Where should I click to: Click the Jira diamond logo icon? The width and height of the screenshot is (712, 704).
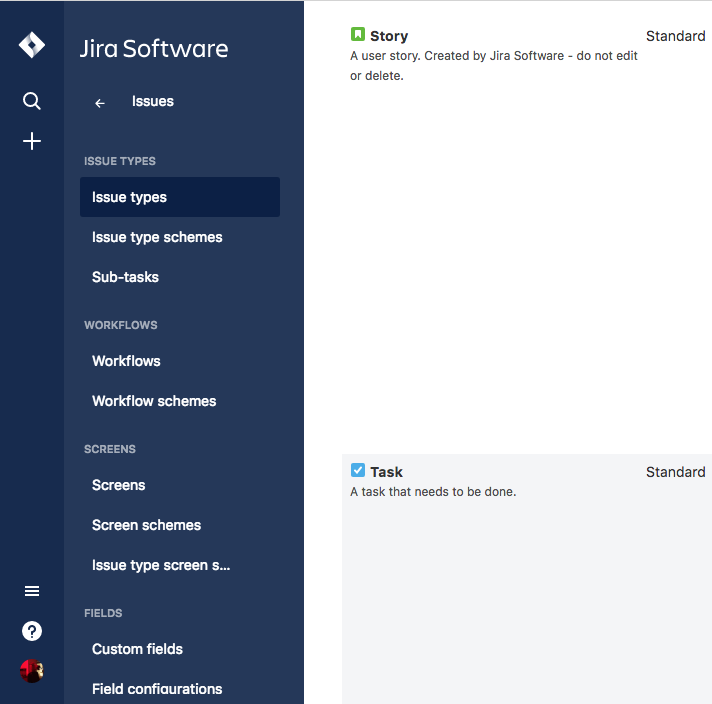tap(32, 45)
